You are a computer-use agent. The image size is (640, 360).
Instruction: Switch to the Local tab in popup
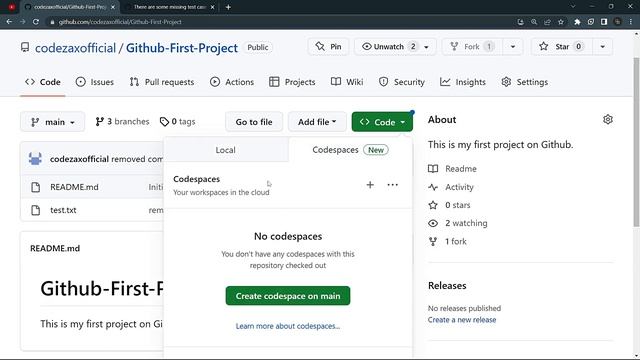pyautogui.click(x=226, y=150)
